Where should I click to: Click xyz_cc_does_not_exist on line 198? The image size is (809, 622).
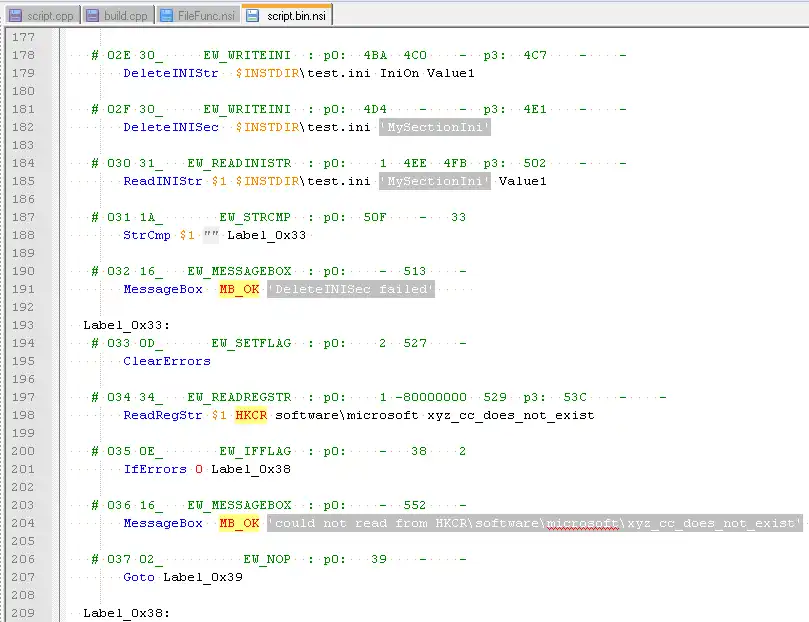point(510,415)
